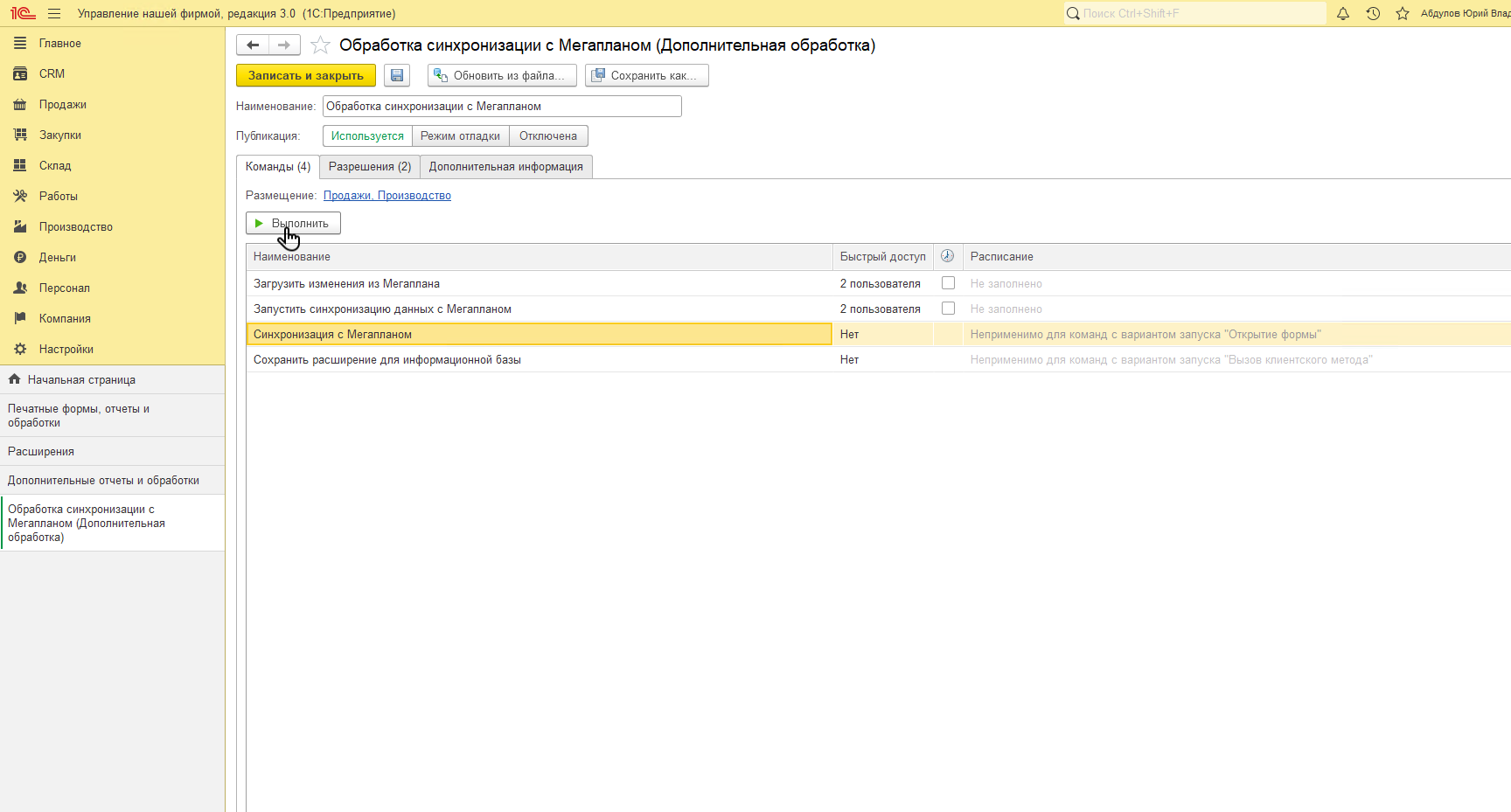Click Не заполнено schedule in Запустить синхронизацию row
The height and width of the screenshot is (812, 1511).
coord(1006,309)
